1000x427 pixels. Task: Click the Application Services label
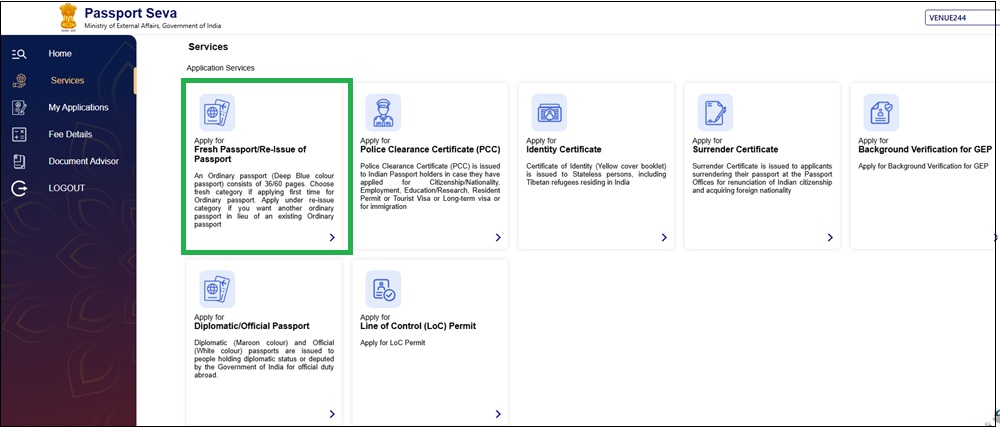(x=220, y=68)
